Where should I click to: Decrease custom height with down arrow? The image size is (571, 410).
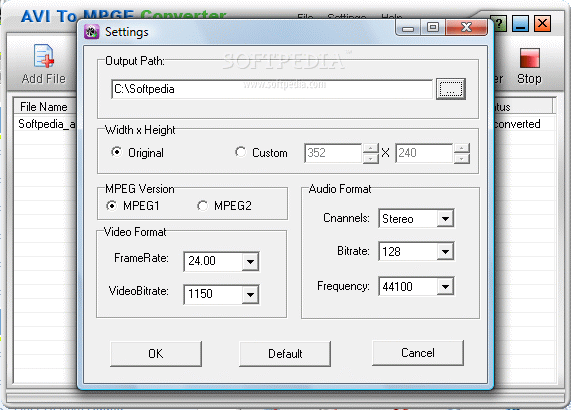tap(462, 158)
